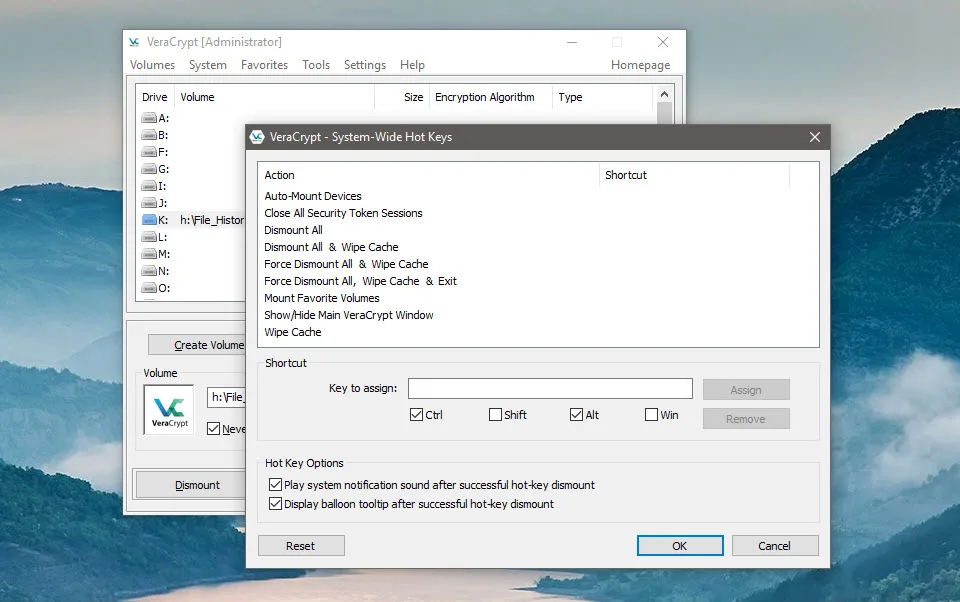Click the Reset button

point(301,546)
